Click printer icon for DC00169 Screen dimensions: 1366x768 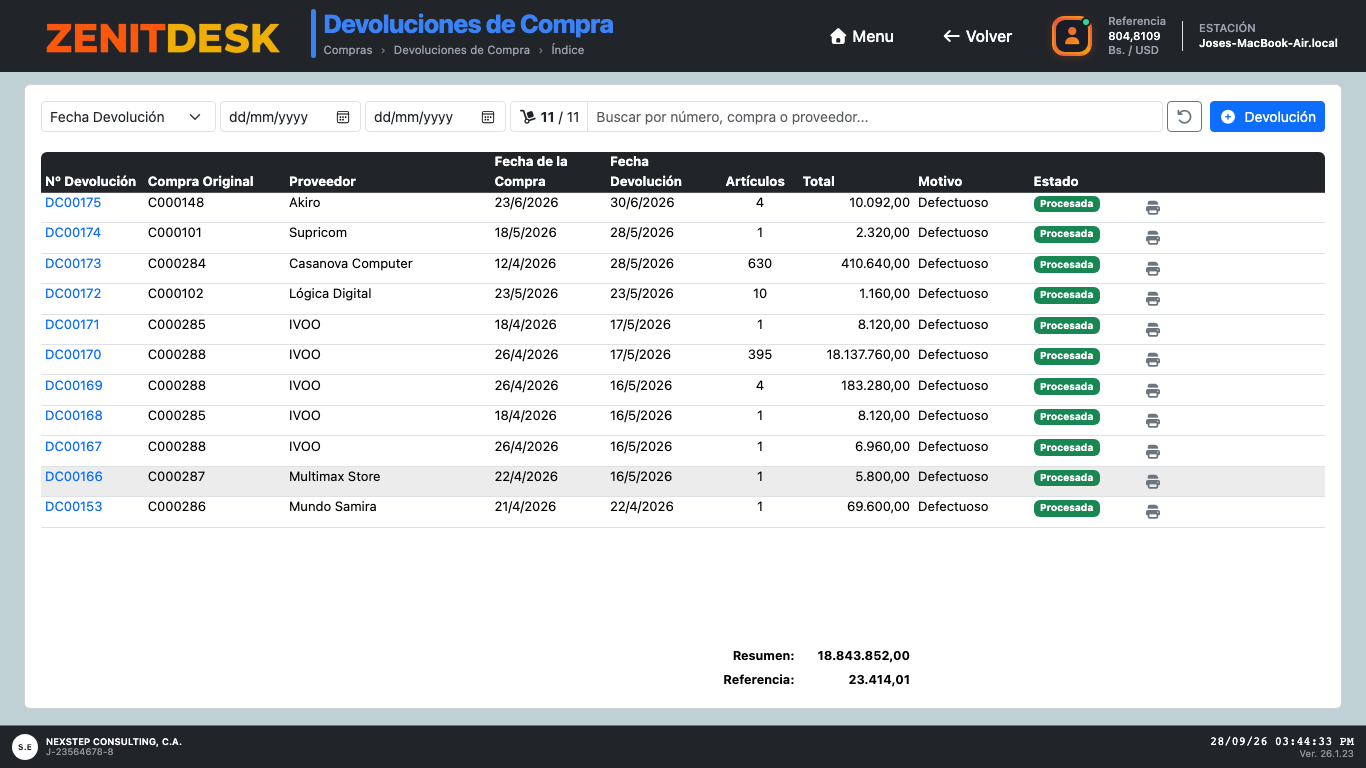click(1153, 391)
